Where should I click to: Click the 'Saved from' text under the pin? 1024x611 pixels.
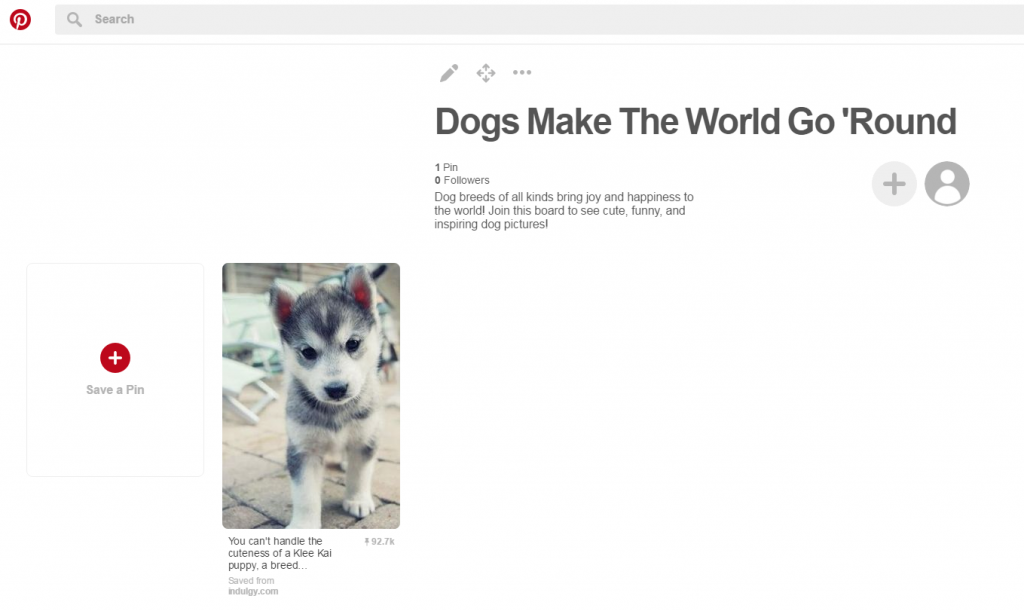251,580
